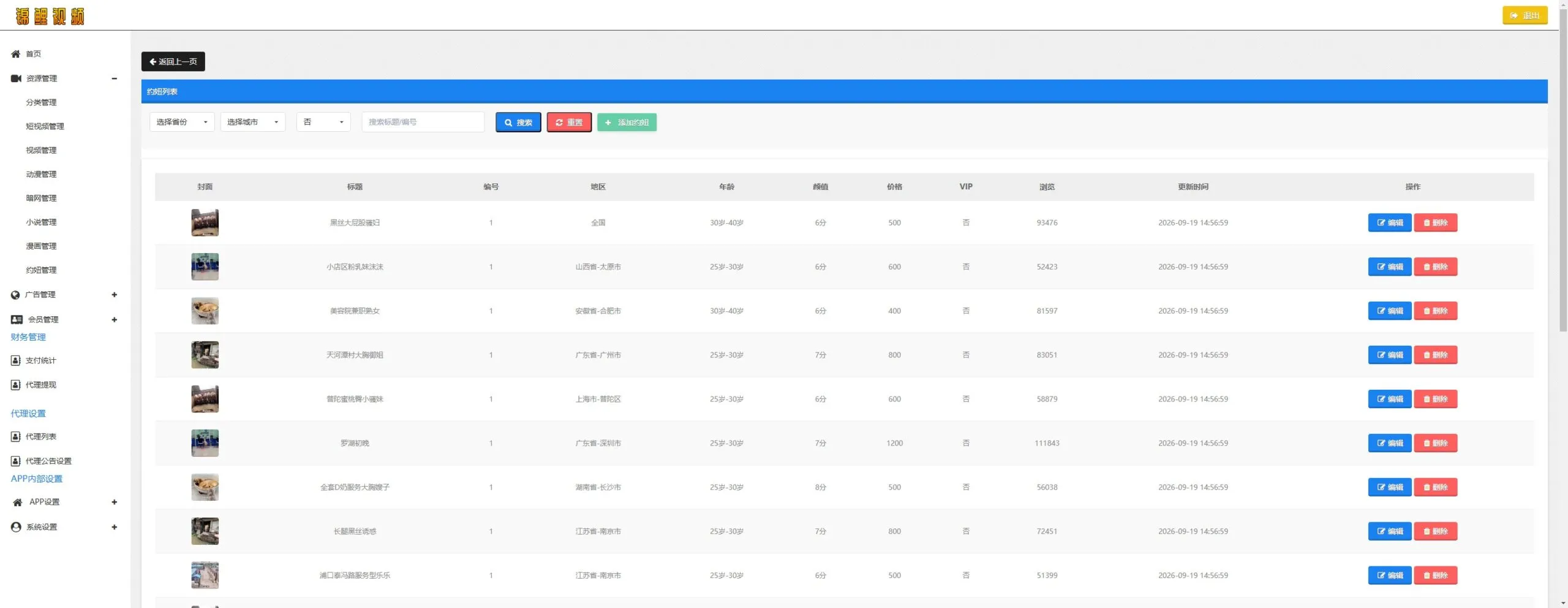Click the 地区 column header

[x=598, y=187]
